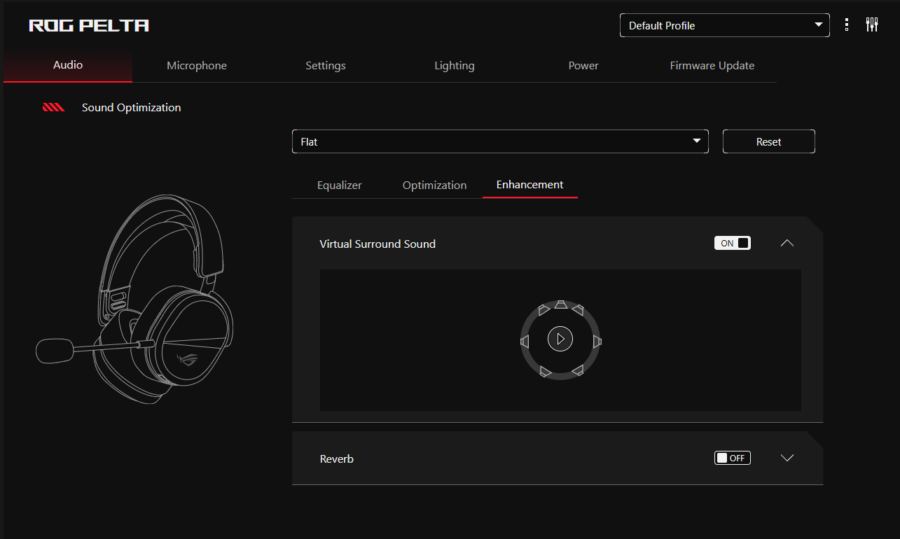This screenshot has width=900, height=539.
Task: Select the Enhancement sub-tab
Action: [x=530, y=184]
